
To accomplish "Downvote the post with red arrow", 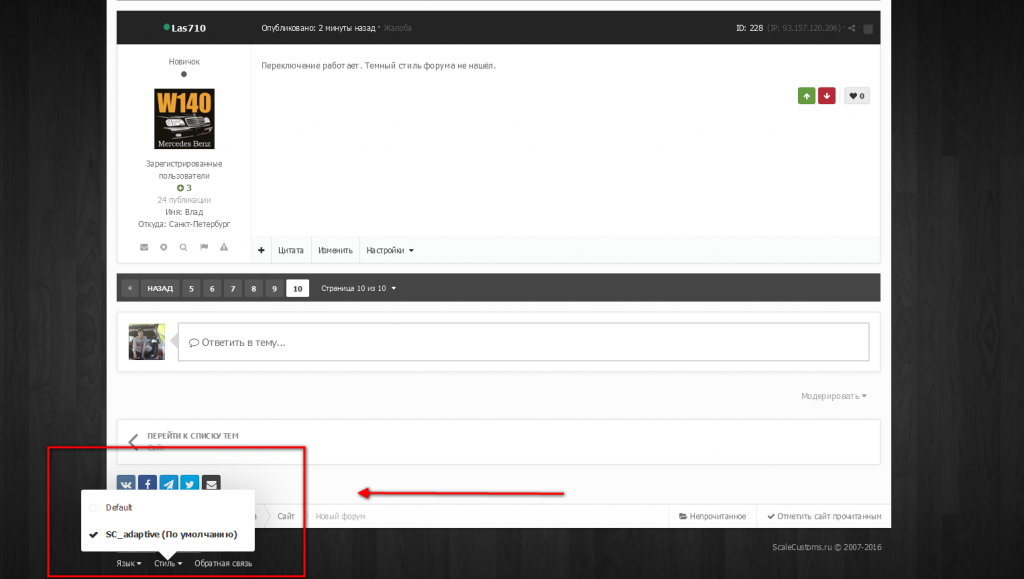I will pyautogui.click(x=826, y=96).
